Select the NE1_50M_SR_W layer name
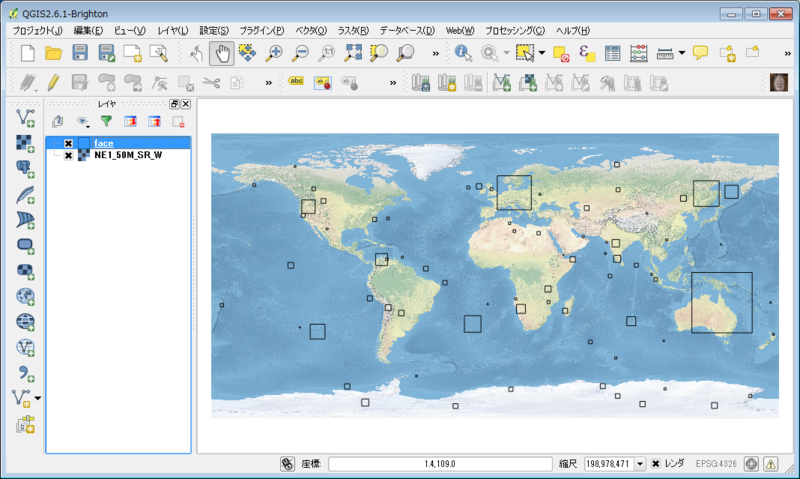 (128, 155)
